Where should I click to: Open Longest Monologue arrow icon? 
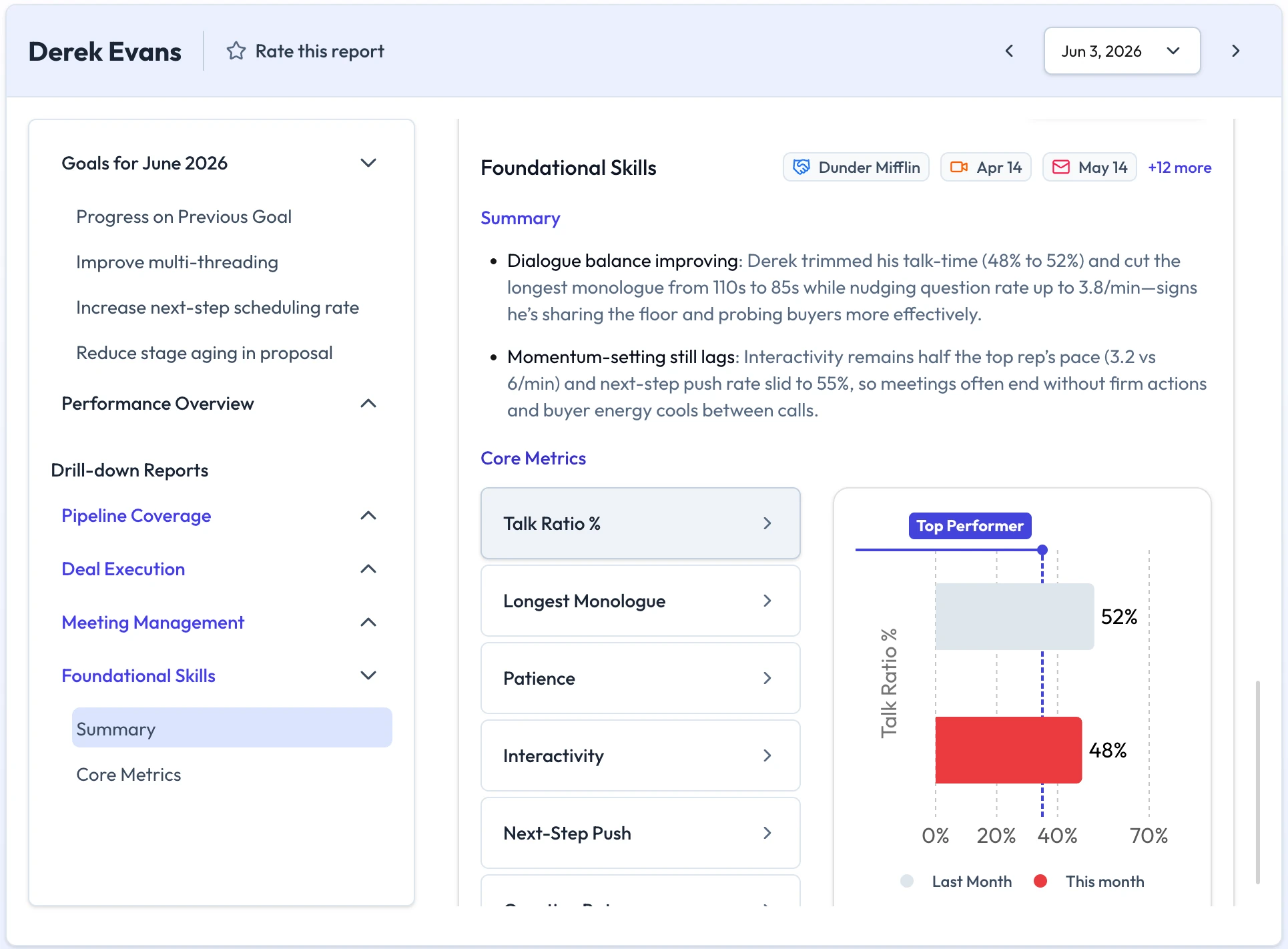[x=767, y=601]
